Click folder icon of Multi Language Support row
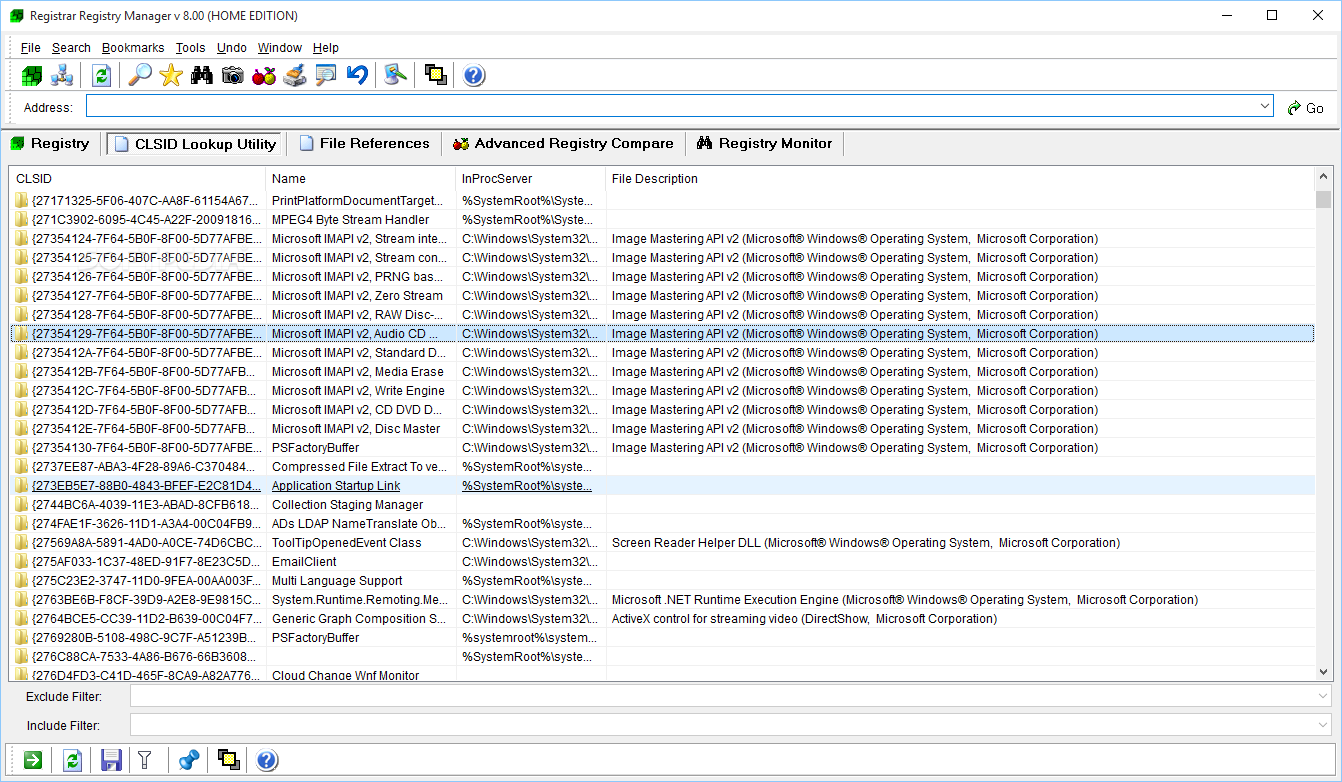 tap(22, 581)
